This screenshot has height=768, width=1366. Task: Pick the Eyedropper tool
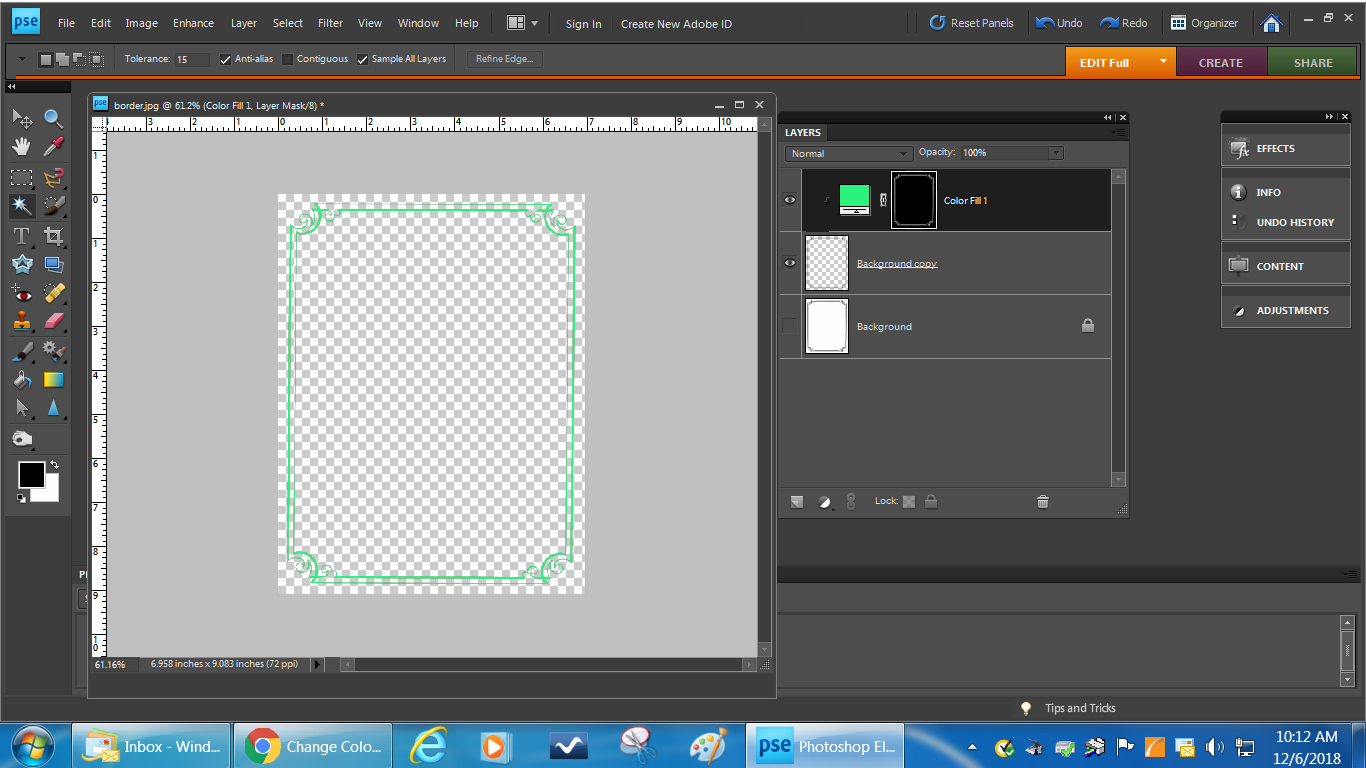point(53,147)
